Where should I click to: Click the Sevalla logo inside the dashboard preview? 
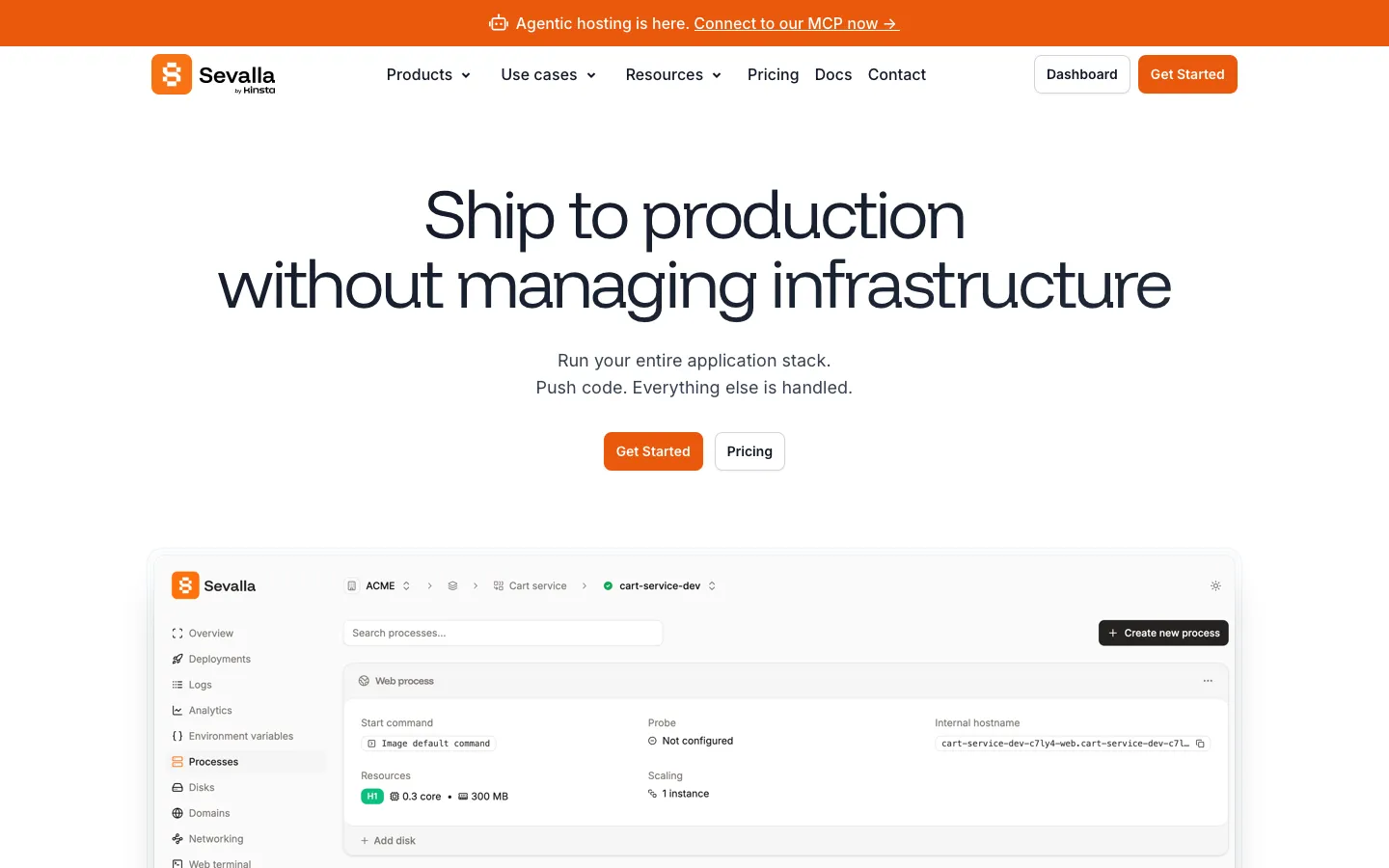(214, 585)
